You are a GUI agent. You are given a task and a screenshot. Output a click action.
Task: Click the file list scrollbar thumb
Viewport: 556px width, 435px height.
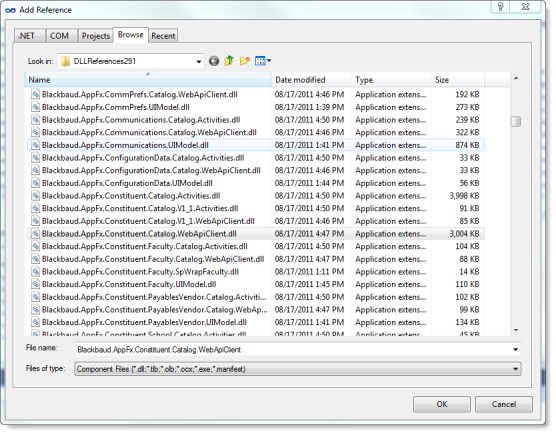(x=516, y=122)
